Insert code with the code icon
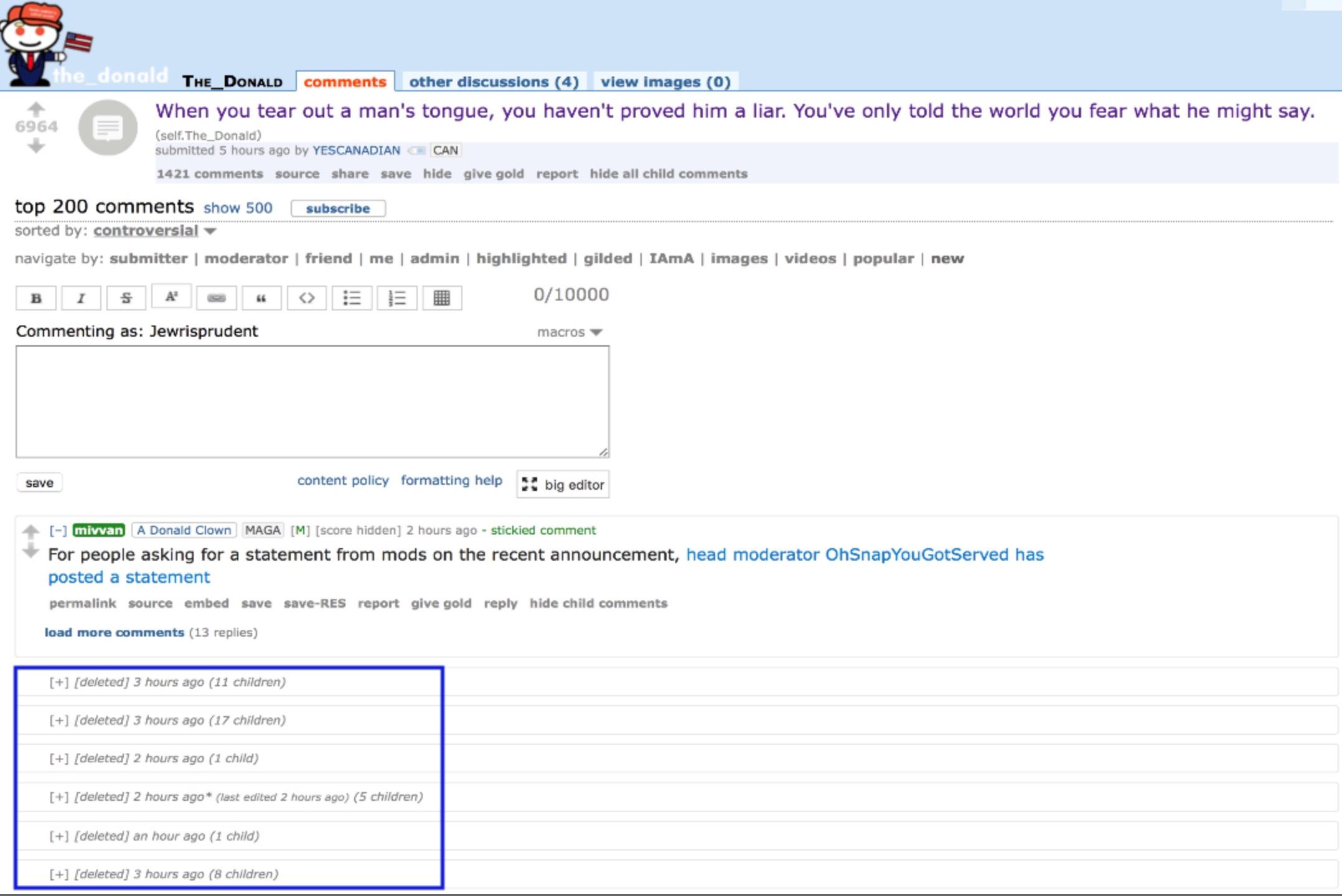1342x896 pixels. click(x=307, y=298)
